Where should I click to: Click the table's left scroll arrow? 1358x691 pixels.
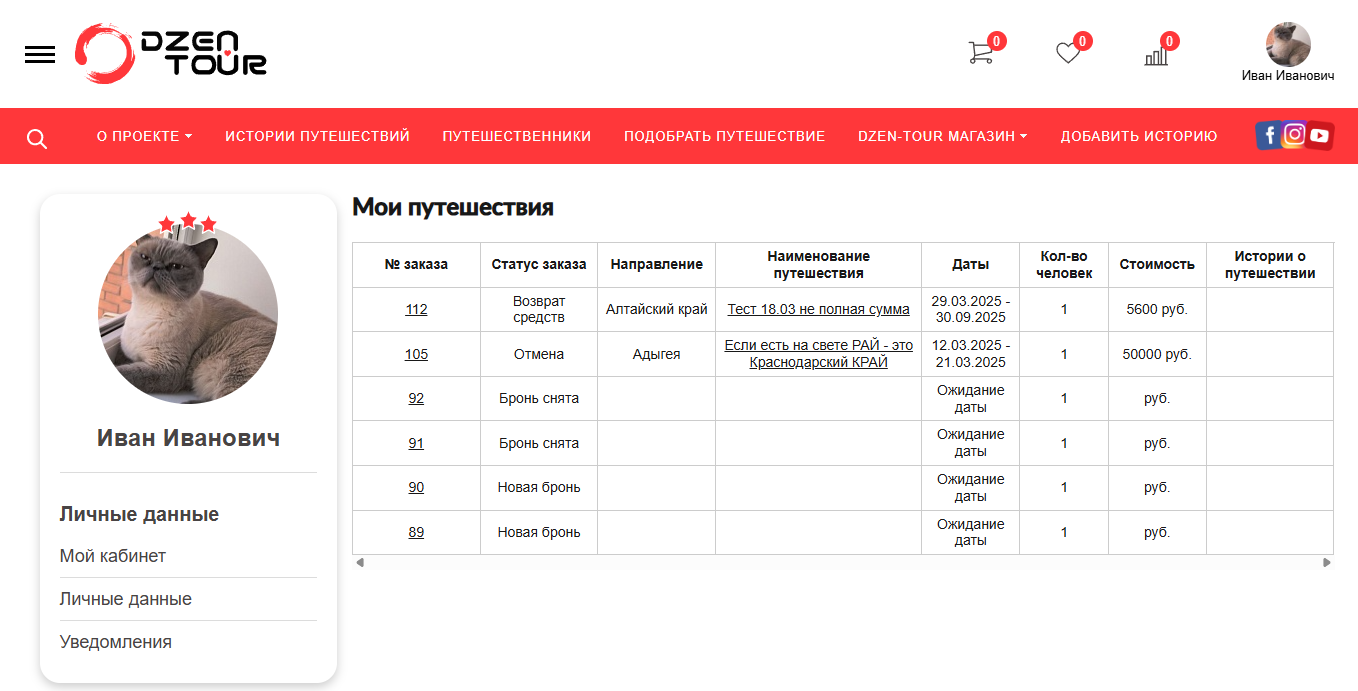click(x=360, y=562)
